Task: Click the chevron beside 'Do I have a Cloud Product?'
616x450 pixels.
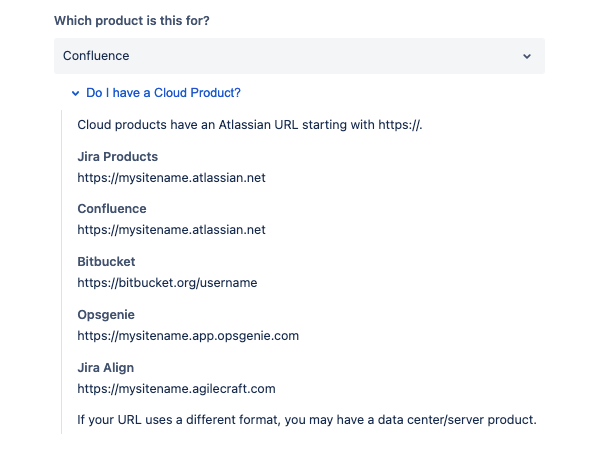Action: click(x=75, y=93)
